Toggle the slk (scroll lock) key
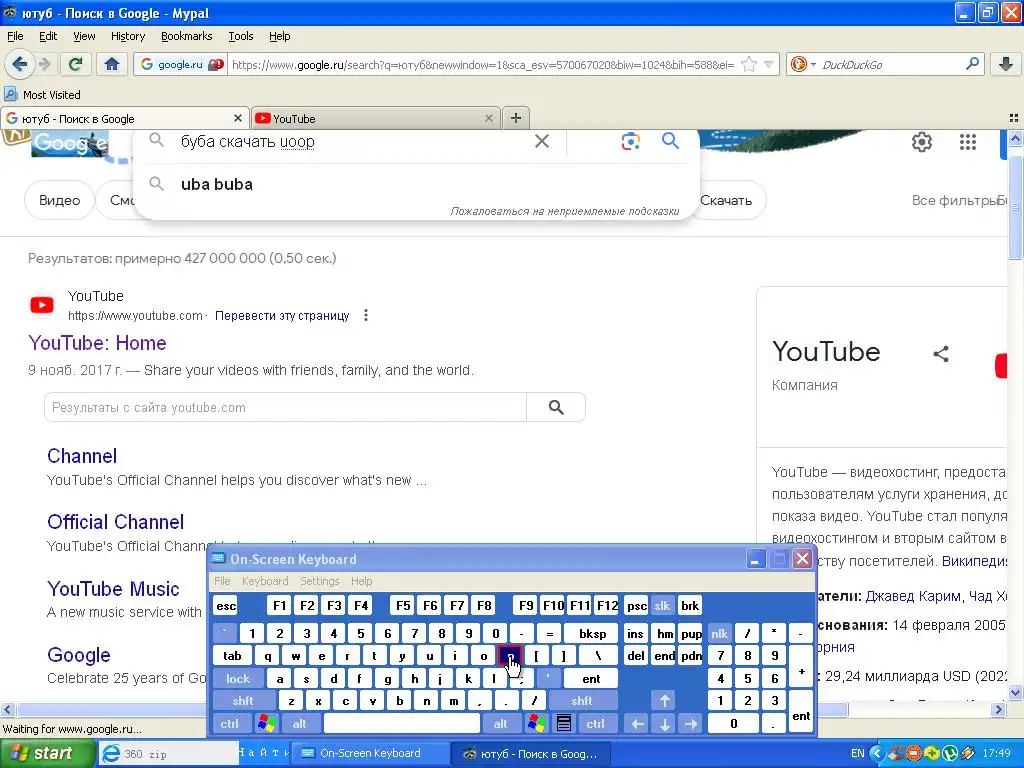 662,605
